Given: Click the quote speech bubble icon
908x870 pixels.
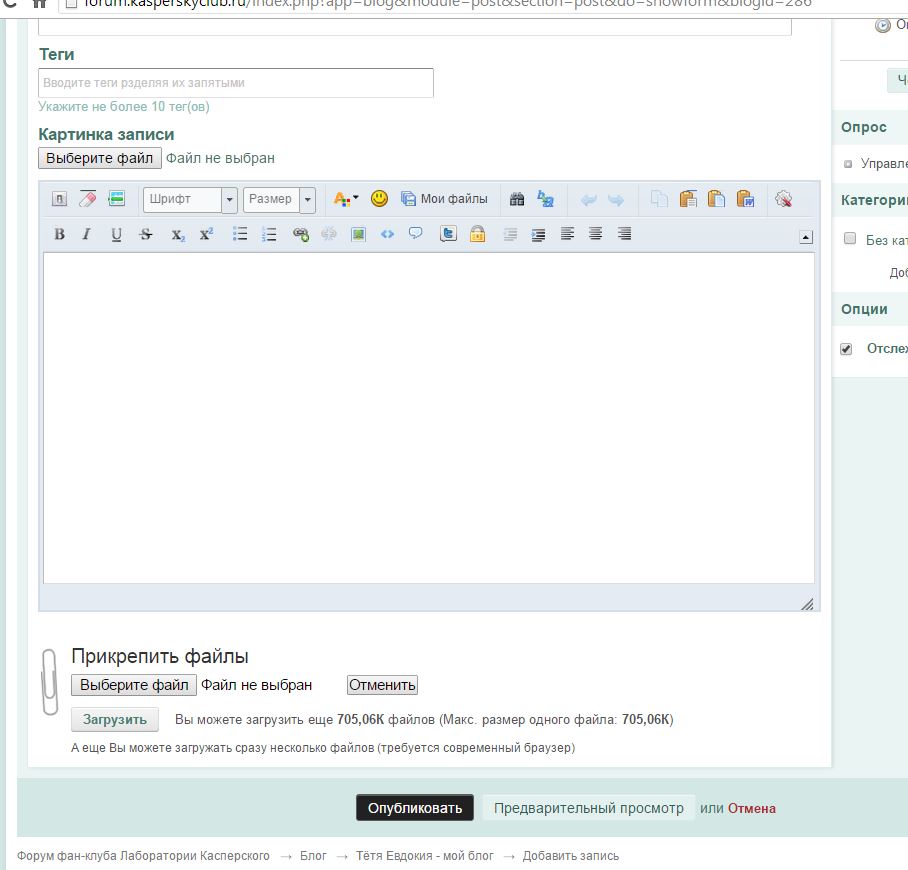Looking at the screenshot, I should 415,233.
